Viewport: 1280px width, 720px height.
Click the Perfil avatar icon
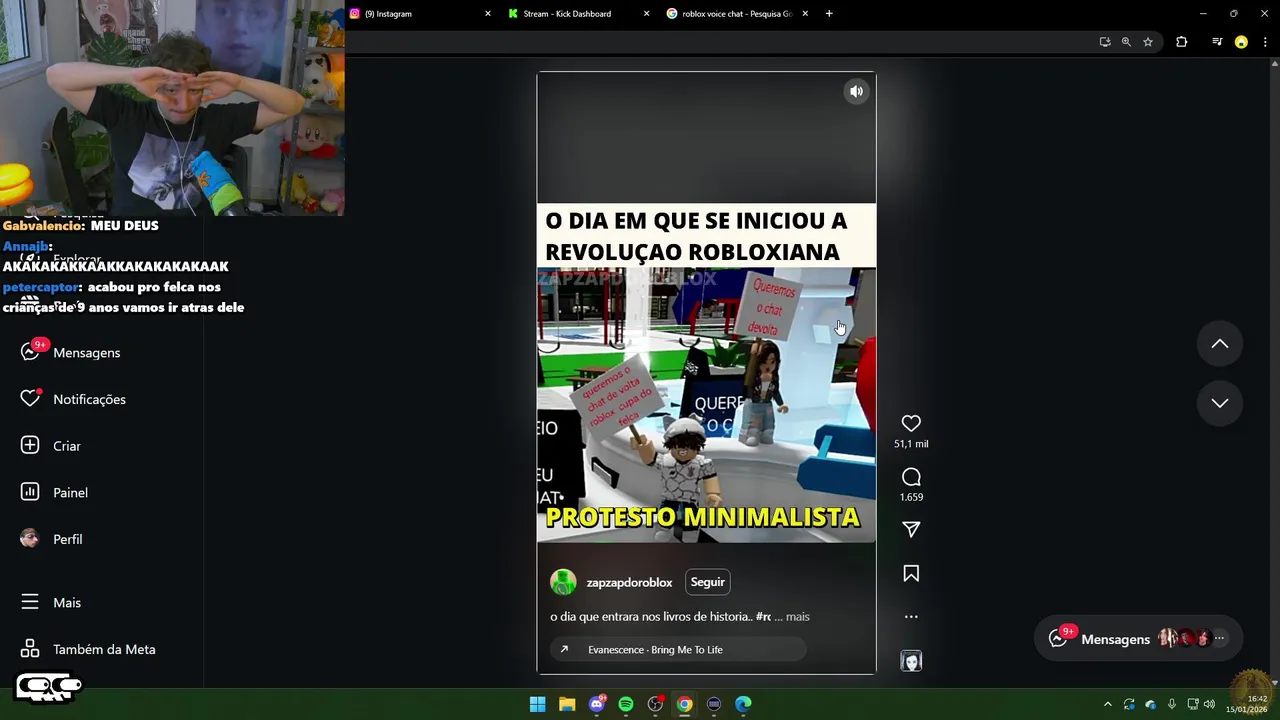30,539
